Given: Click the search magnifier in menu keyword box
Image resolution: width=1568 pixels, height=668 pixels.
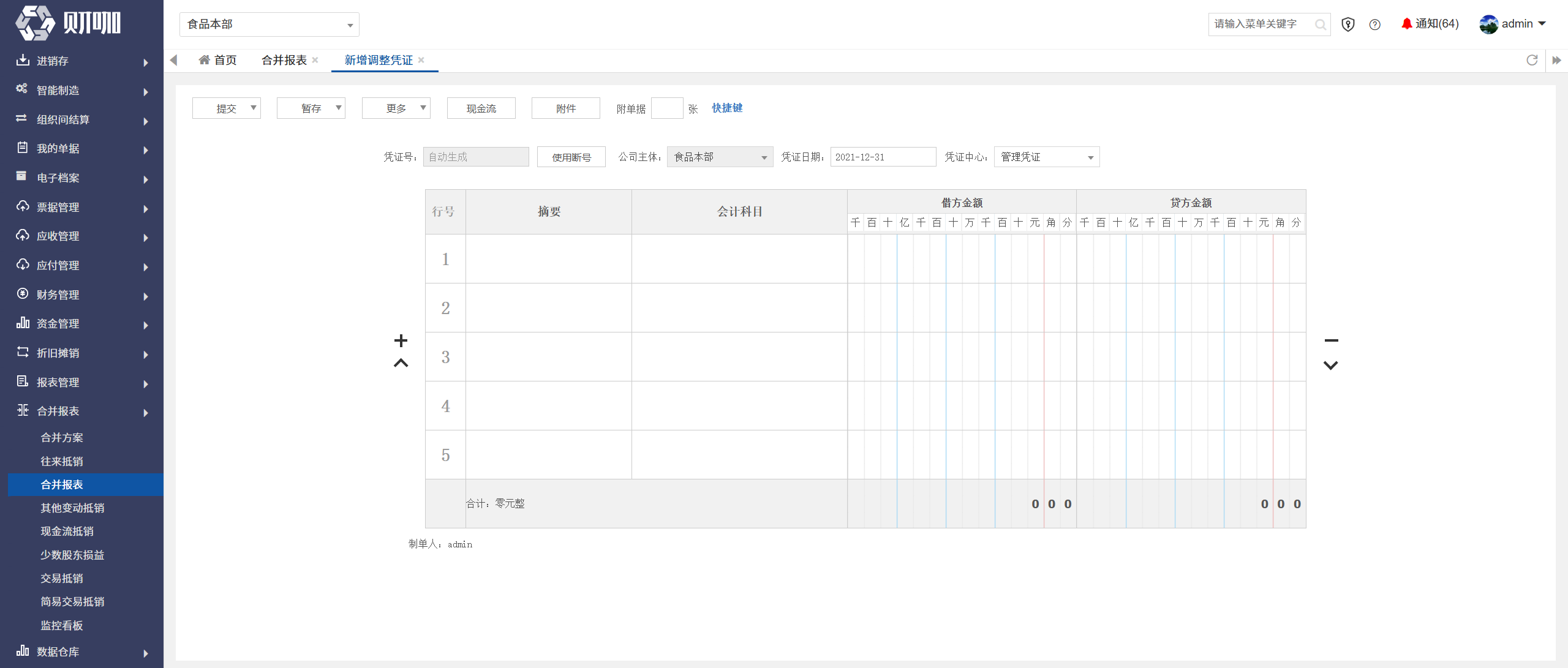Looking at the screenshot, I should 1320,24.
